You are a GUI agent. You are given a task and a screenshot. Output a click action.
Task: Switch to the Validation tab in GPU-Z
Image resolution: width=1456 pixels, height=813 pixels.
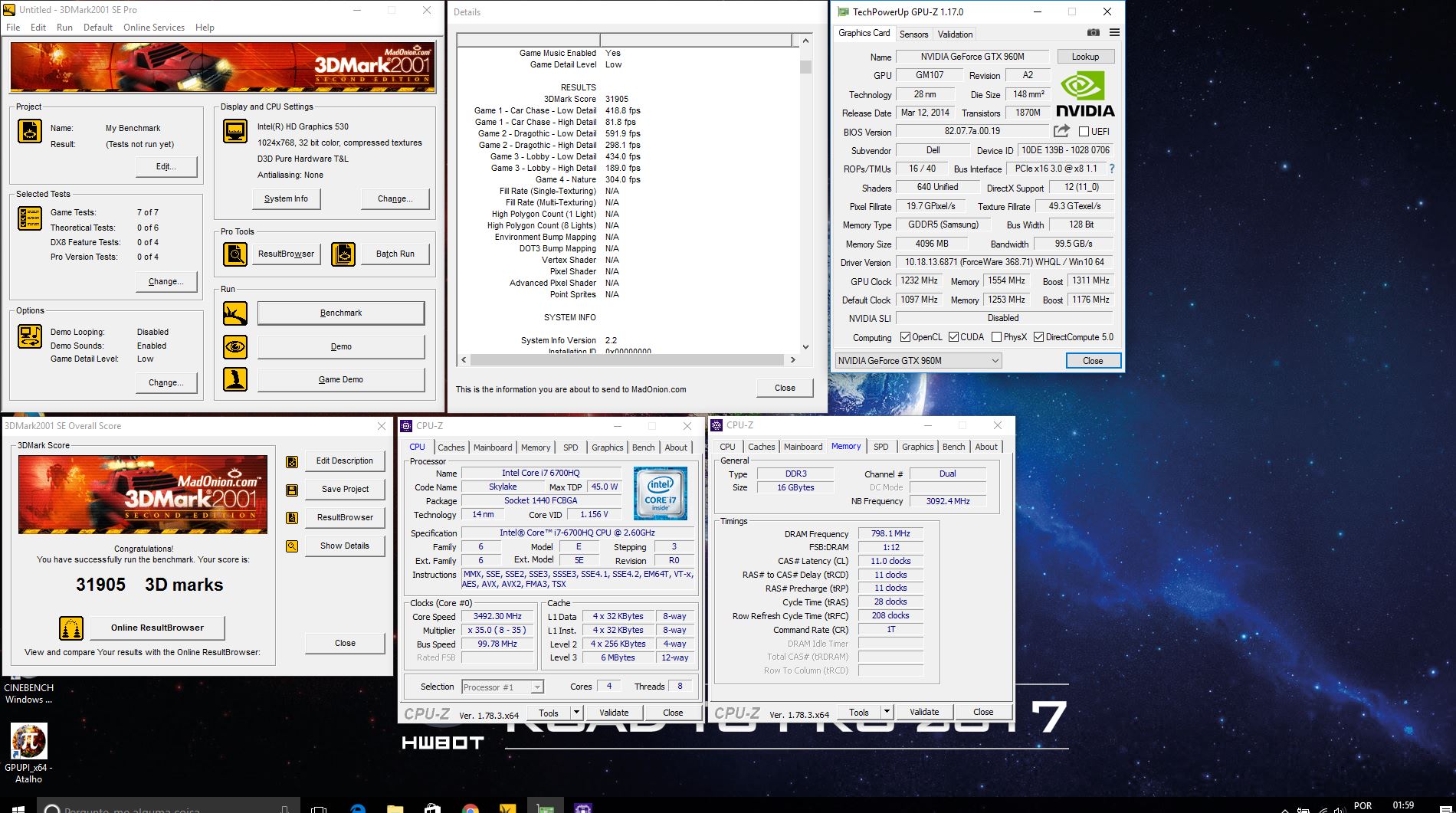click(x=955, y=34)
